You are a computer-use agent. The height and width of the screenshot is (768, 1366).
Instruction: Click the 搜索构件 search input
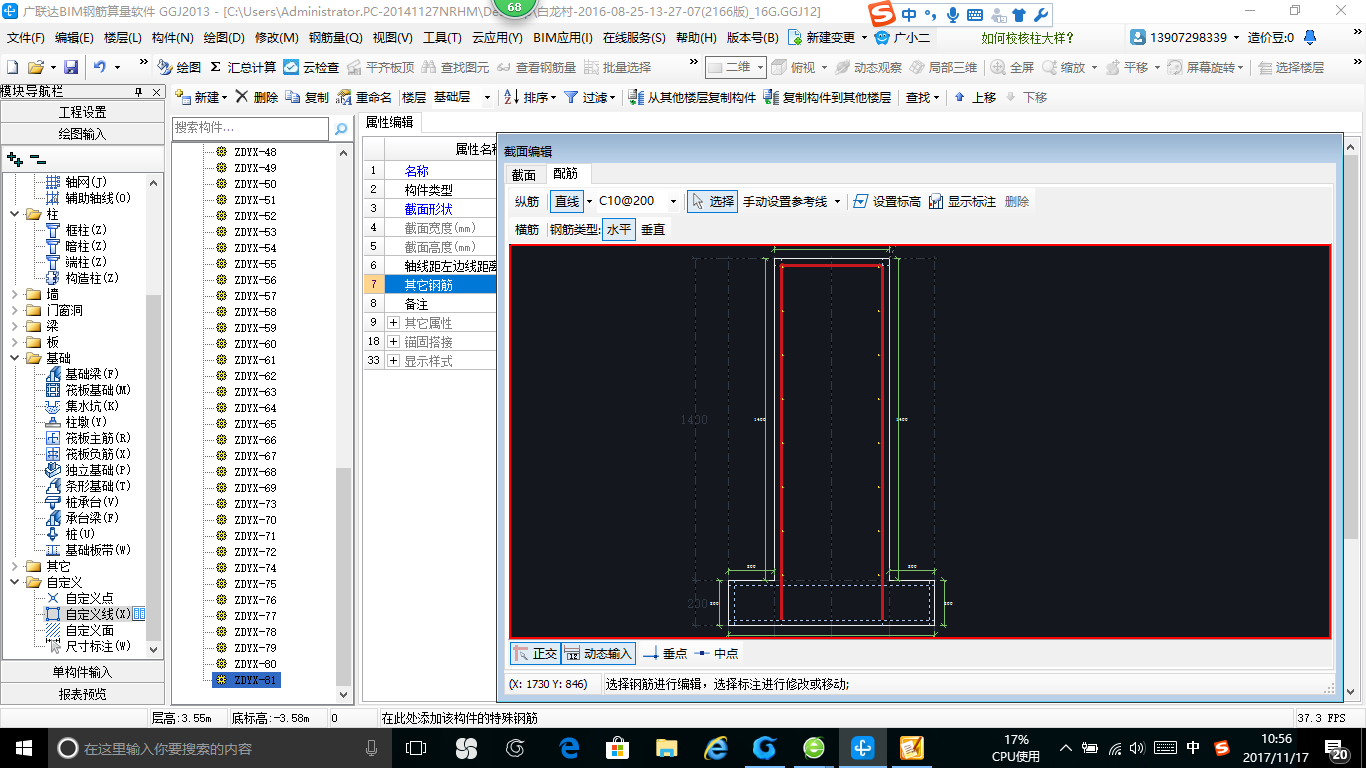tap(250, 128)
